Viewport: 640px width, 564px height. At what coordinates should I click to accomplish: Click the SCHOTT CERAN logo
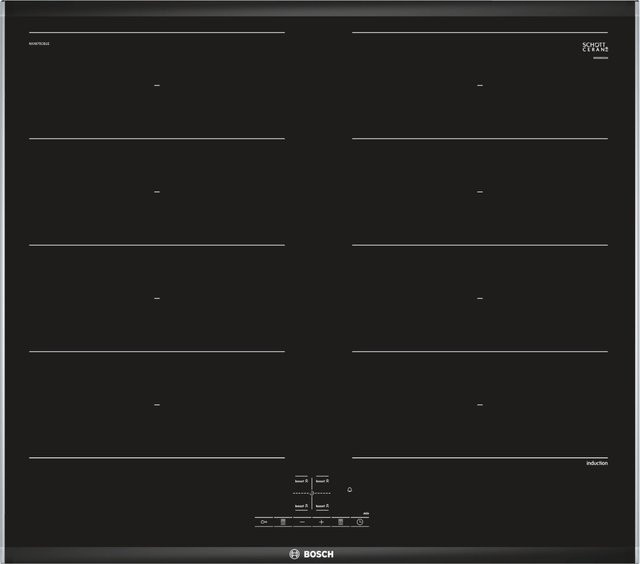595,47
